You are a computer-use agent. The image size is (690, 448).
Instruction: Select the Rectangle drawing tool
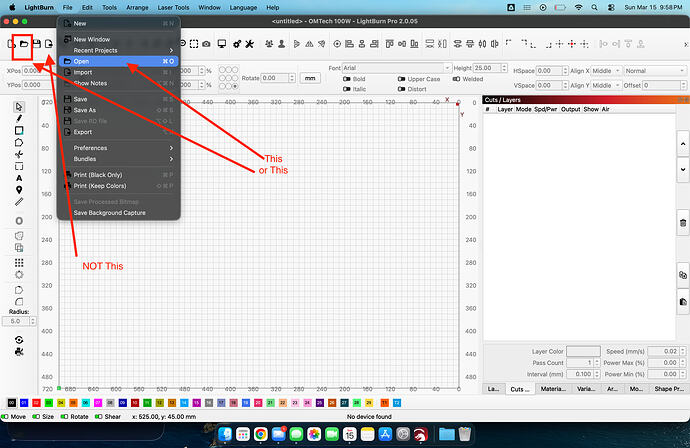click(x=19, y=131)
